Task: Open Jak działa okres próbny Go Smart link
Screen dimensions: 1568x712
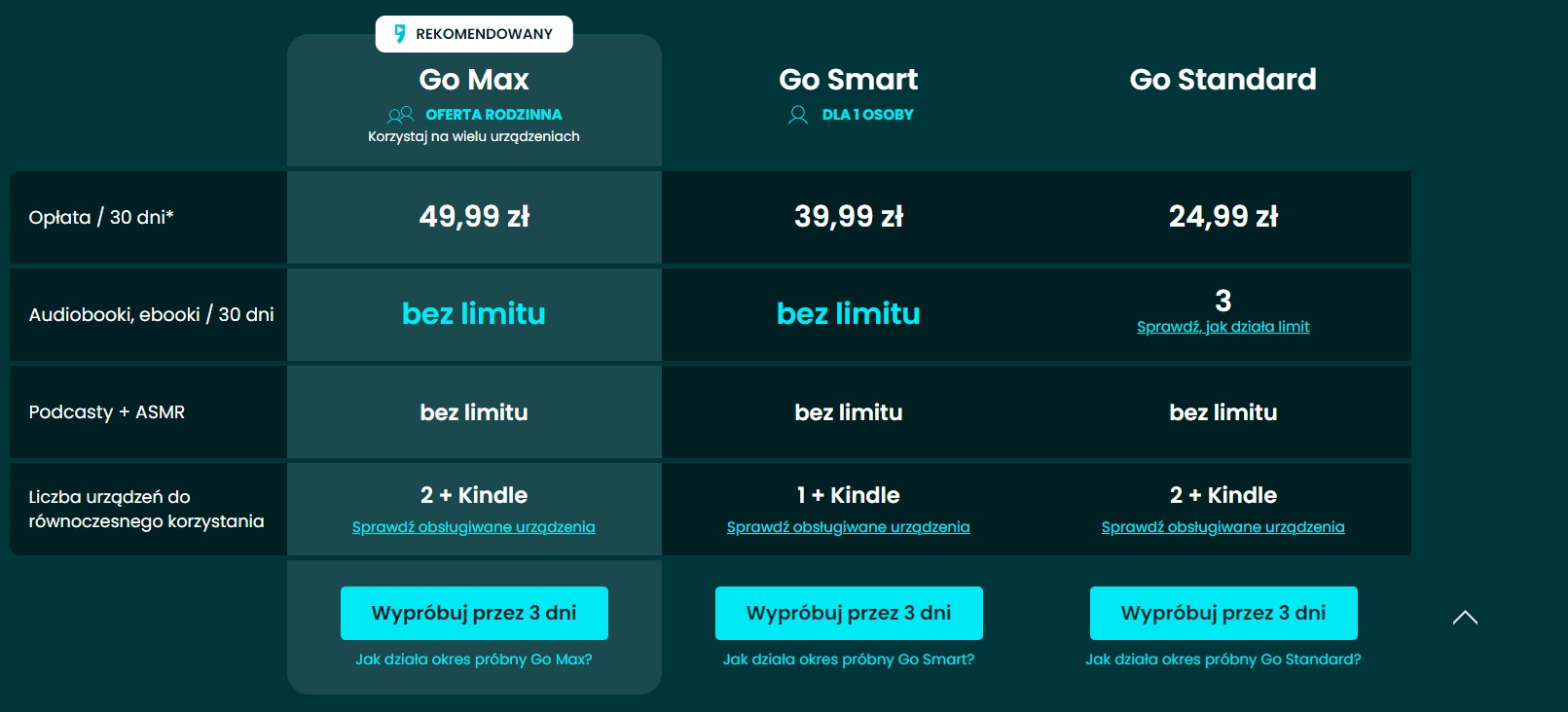Action: click(849, 659)
